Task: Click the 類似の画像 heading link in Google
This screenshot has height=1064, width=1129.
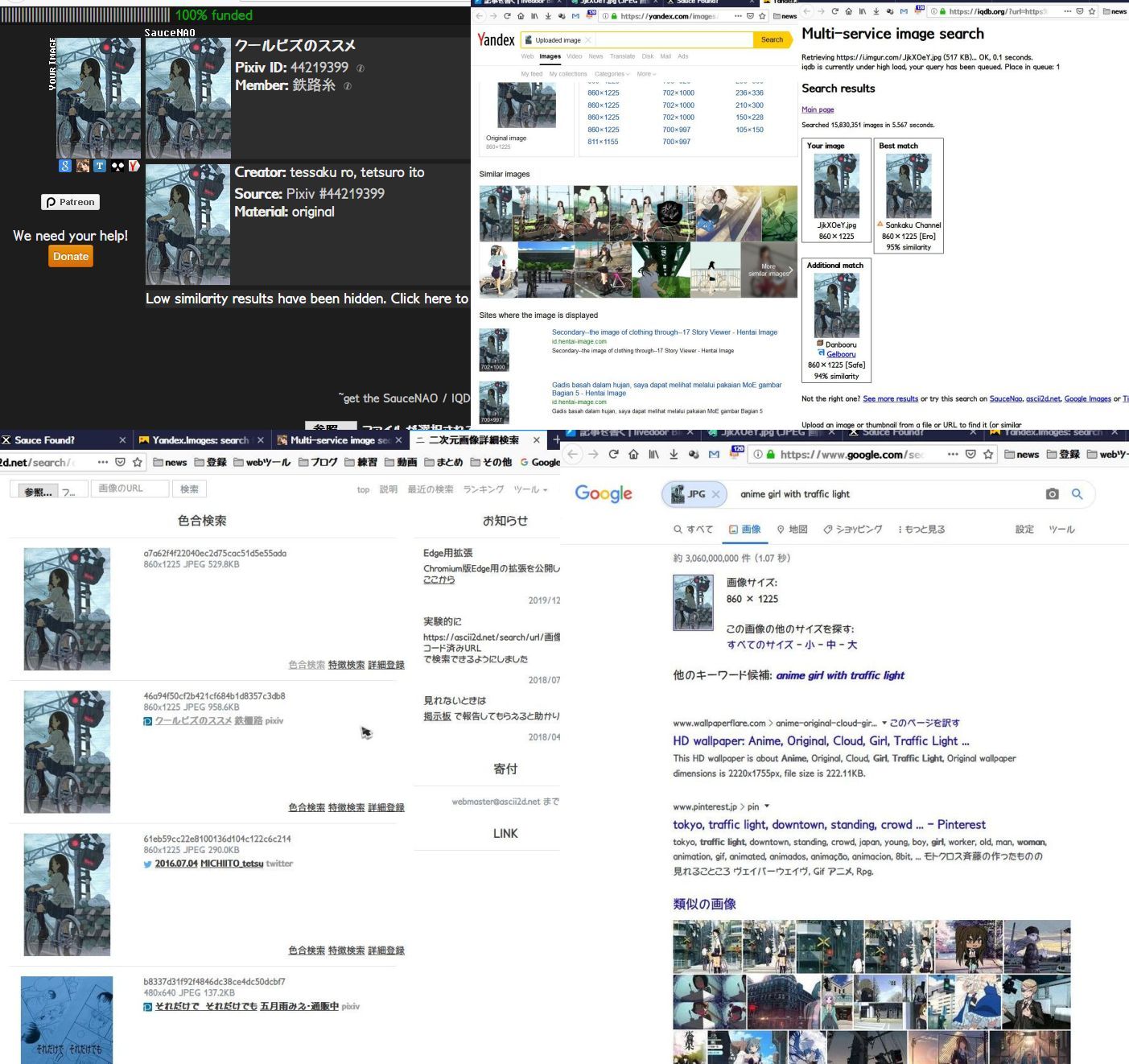Action: [x=704, y=904]
